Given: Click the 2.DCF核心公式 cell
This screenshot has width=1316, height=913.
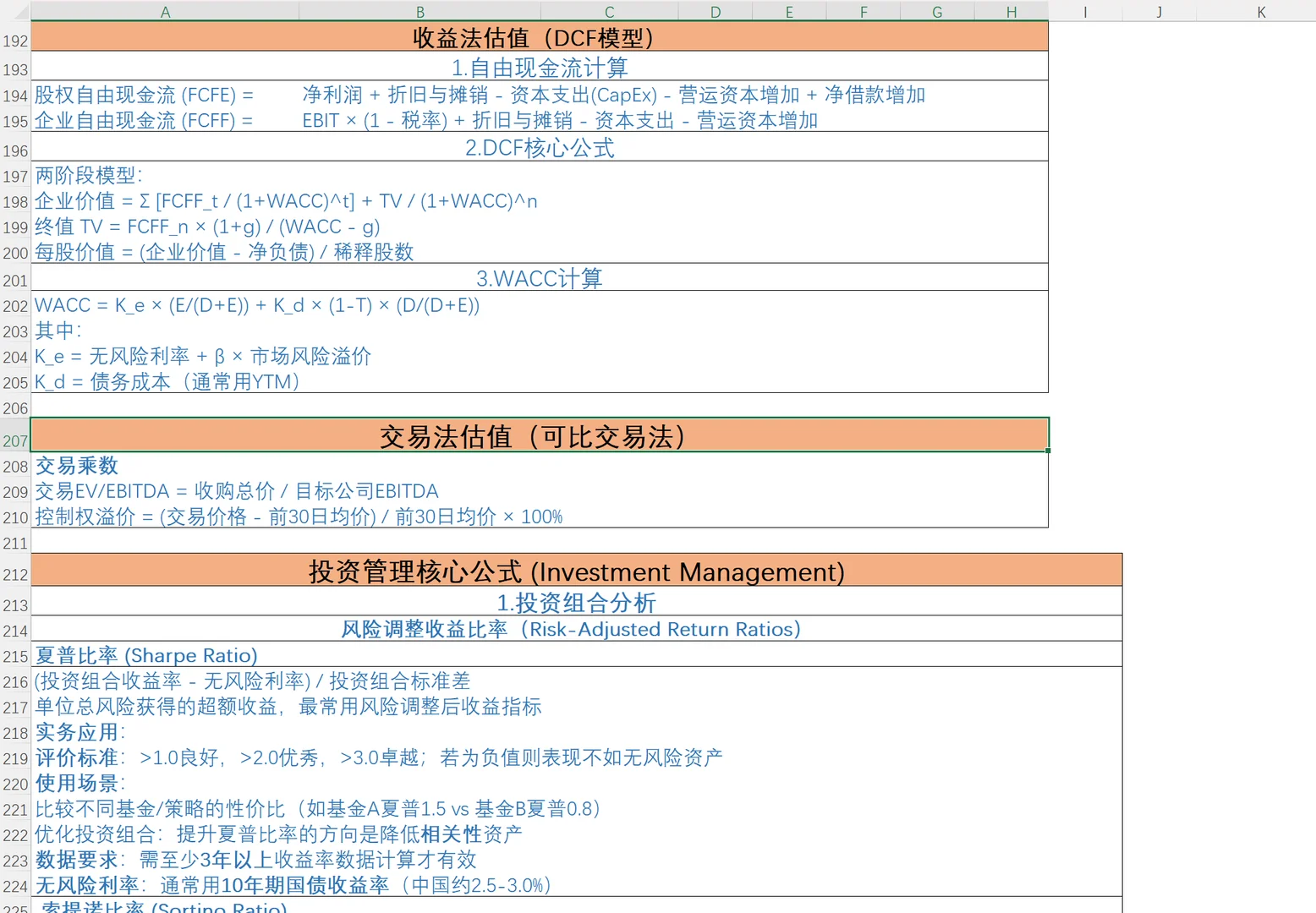Looking at the screenshot, I should click(x=539, y=147).
